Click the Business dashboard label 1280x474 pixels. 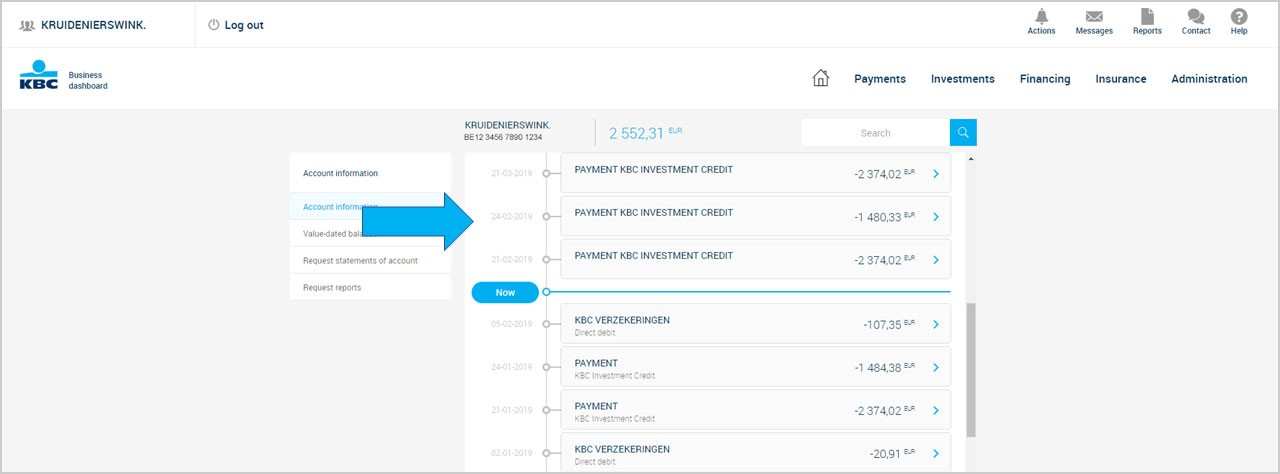(88, 81)
